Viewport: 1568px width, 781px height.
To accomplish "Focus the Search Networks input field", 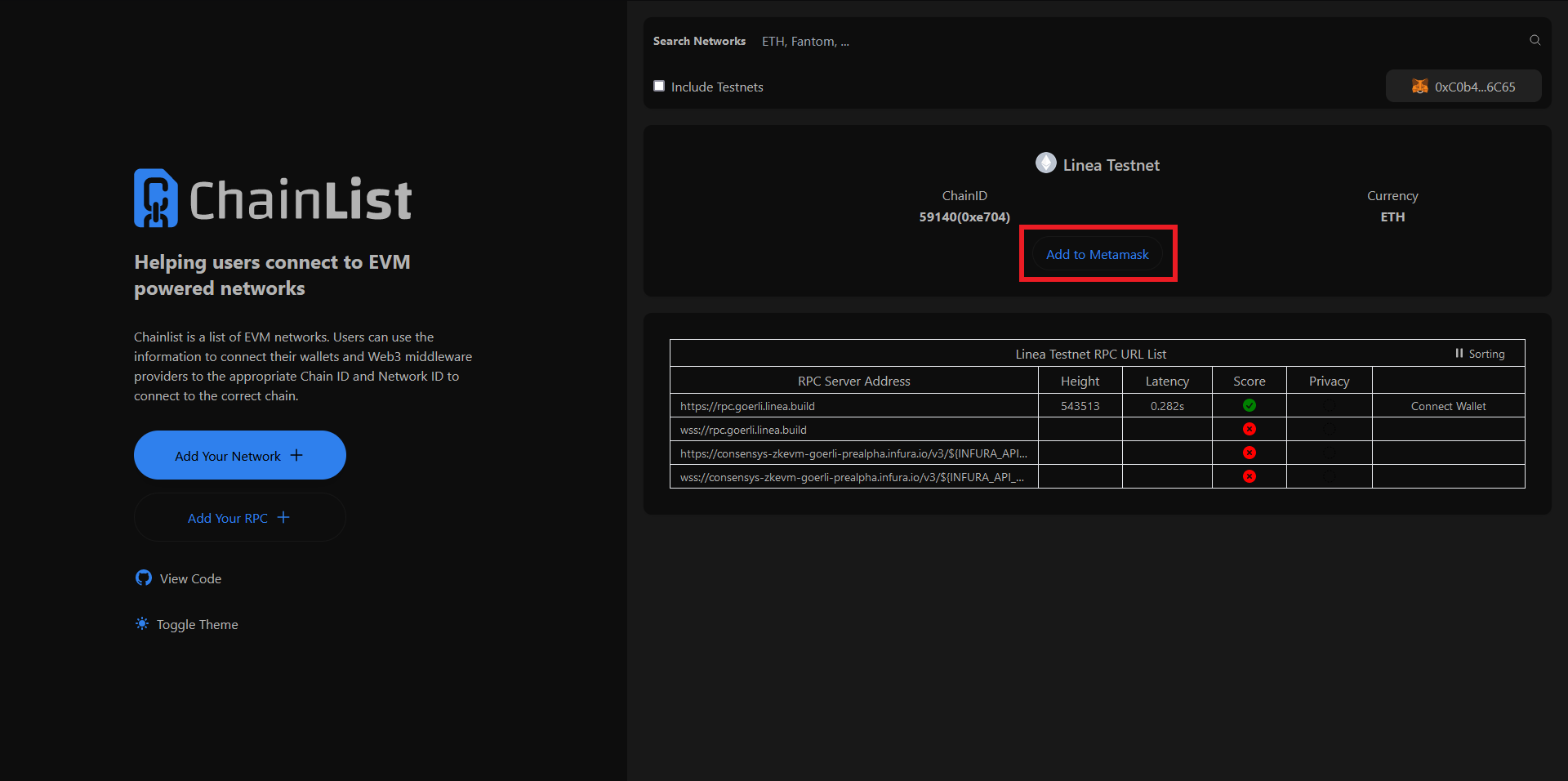I will pyautogui.click(x=1135, y=41).
